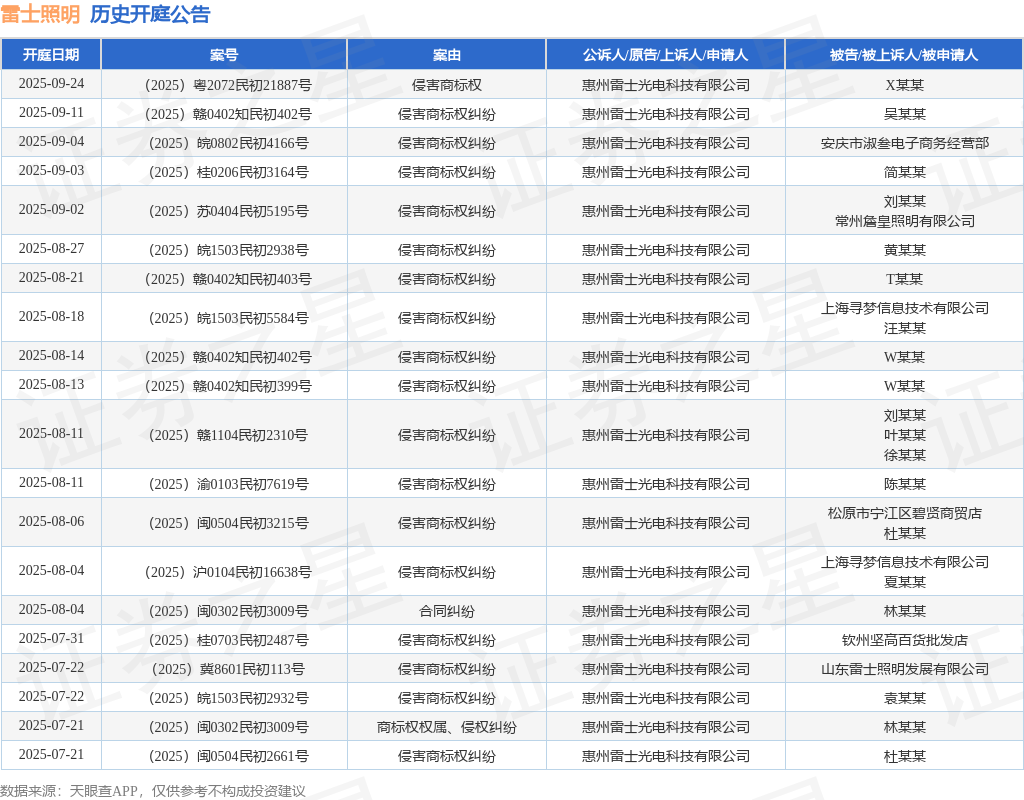Select the 被告/被上诉人/被申请人 header
This screenshot has height=800, width=1024.
click(x=904, y=55)
